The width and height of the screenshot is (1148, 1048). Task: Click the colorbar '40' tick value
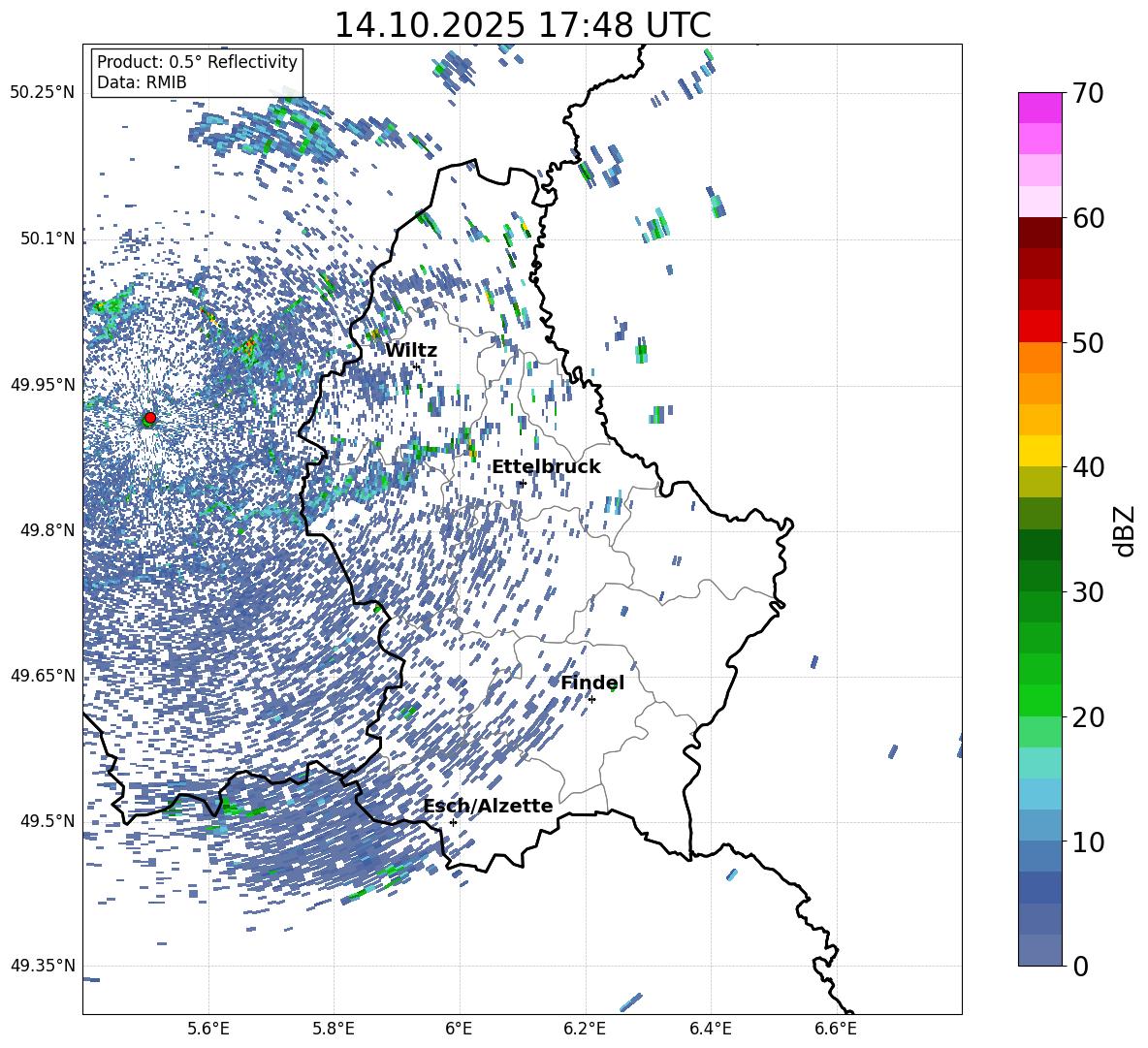click(1088, 467)
